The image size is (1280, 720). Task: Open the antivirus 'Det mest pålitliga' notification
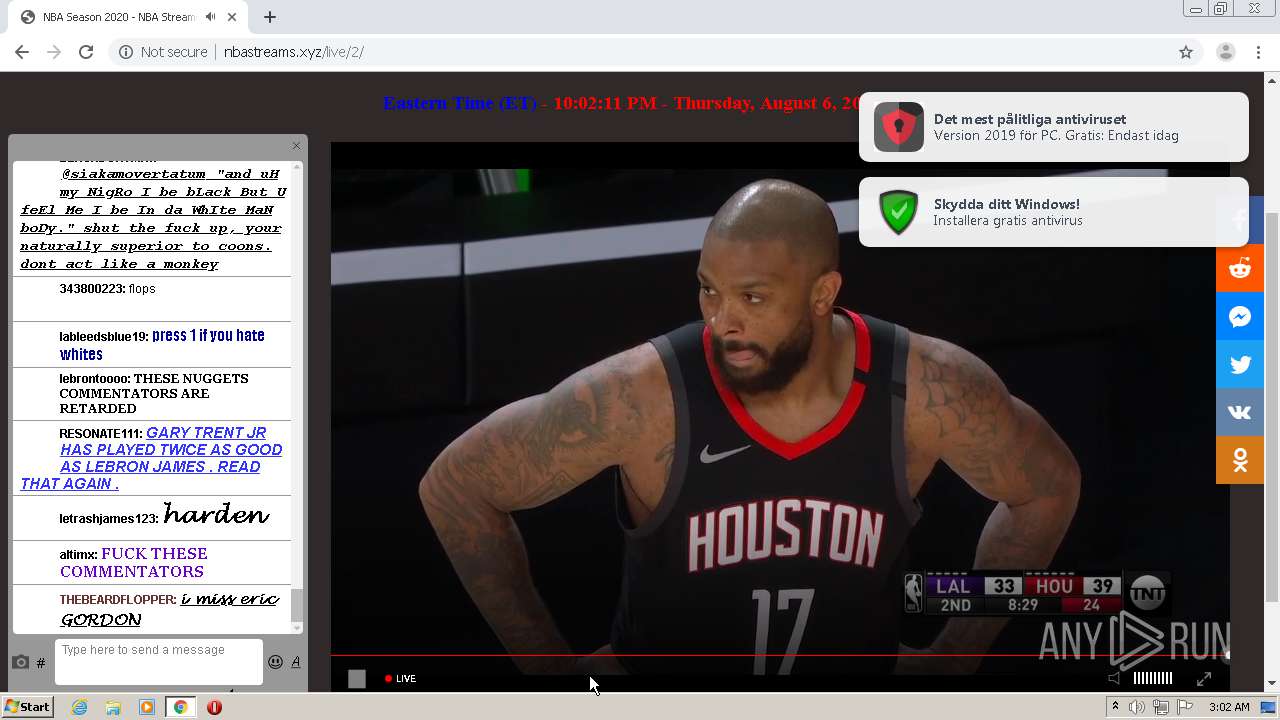coord(1054,127)
